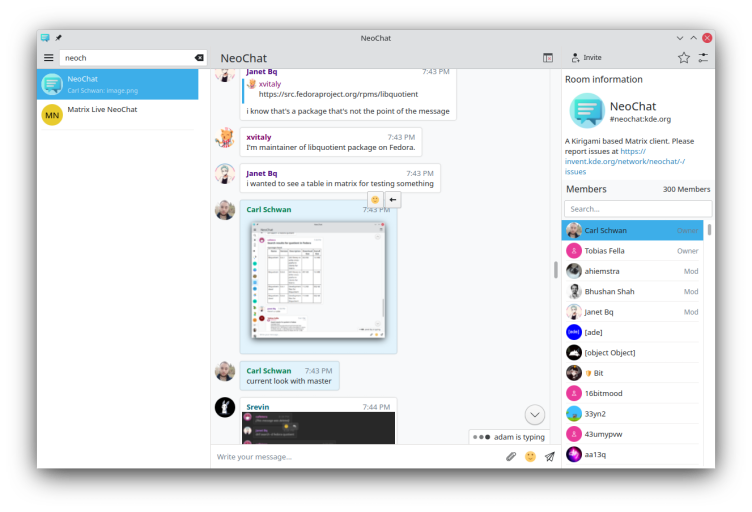
Task: Jump to latest message with down chevron
Action: [x=535, y=414]
